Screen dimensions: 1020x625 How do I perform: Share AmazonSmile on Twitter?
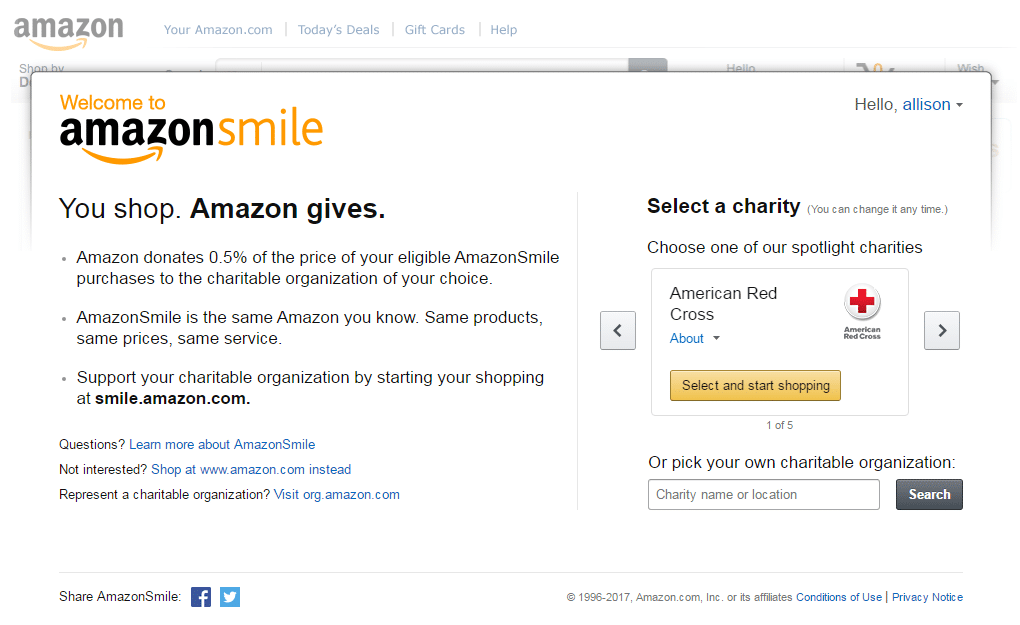coord(230,597)
